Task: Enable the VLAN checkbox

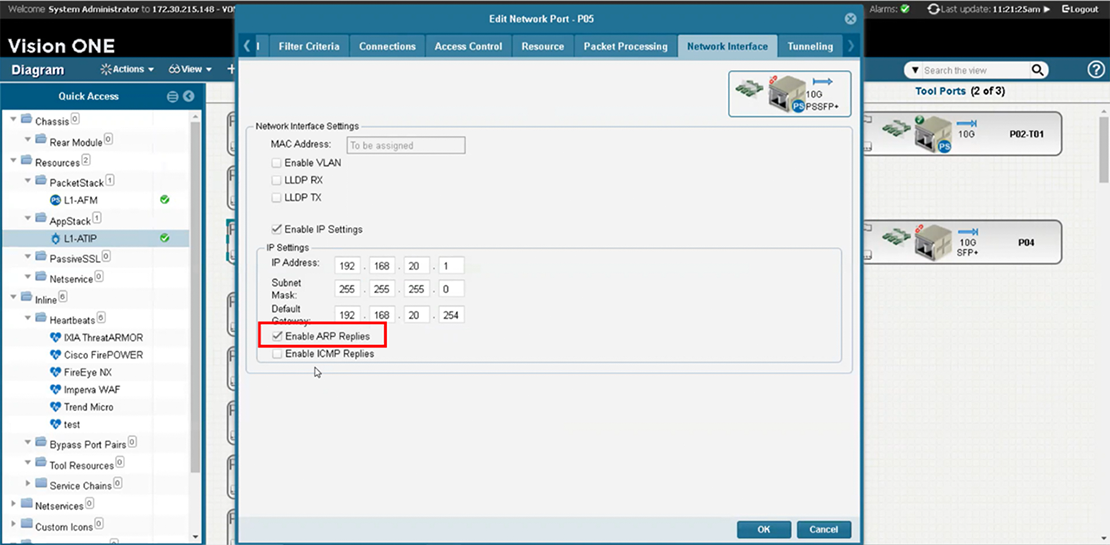Action: 277,163
